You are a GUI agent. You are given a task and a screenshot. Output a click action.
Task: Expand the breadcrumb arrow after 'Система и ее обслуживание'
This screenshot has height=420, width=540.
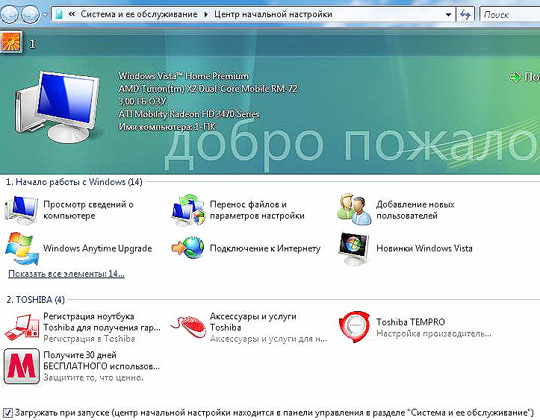[x=206, y=14]
